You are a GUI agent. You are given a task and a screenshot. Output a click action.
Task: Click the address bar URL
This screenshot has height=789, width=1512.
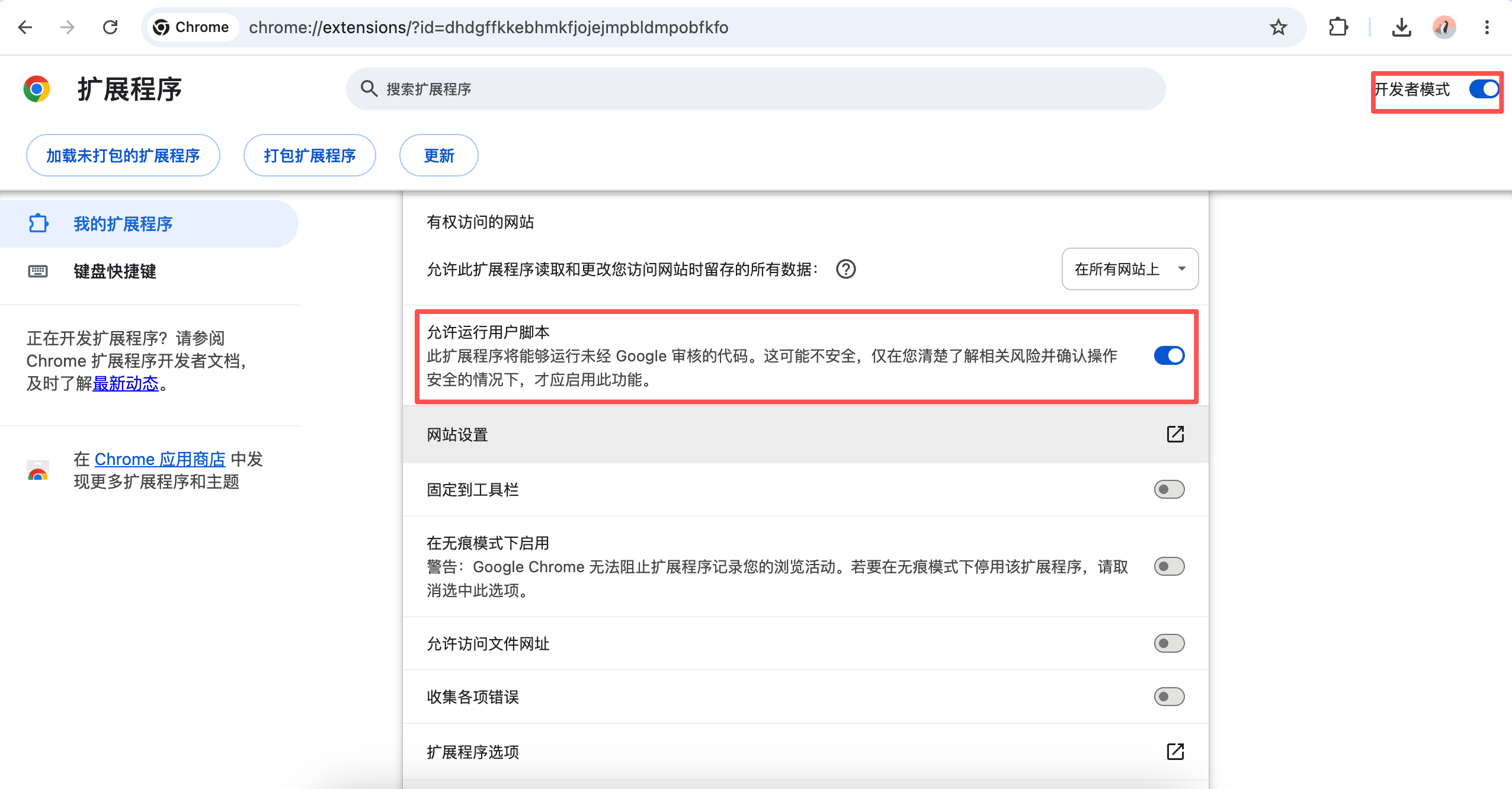pos(489,27)
